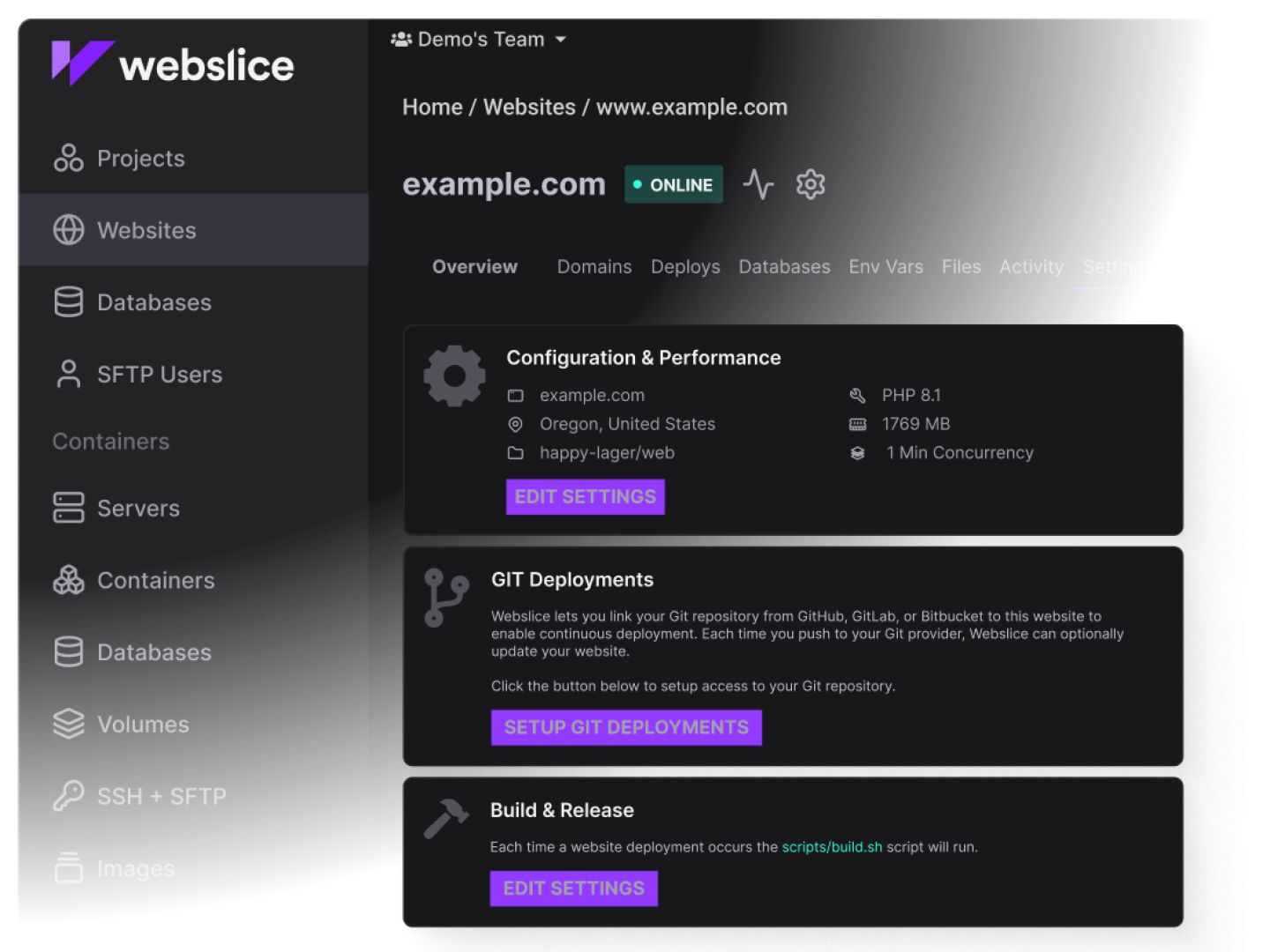Navigate to Websites in the breadcrumb

coord(529,108)
